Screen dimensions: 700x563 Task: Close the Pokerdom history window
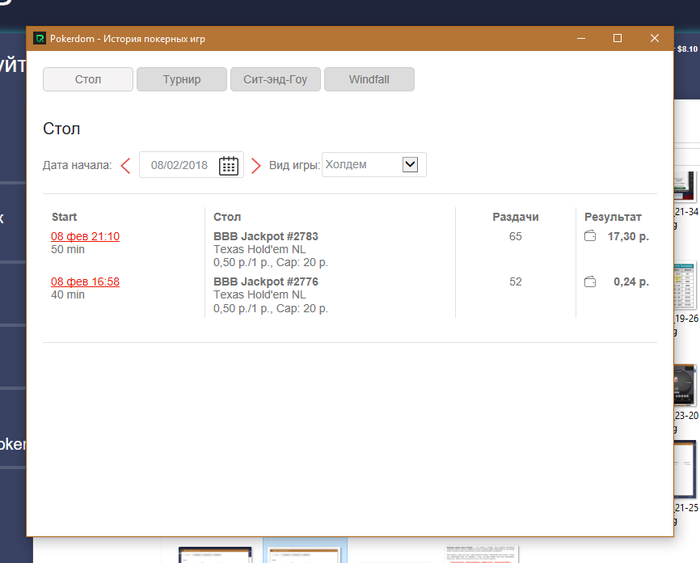tap(654, 38)
